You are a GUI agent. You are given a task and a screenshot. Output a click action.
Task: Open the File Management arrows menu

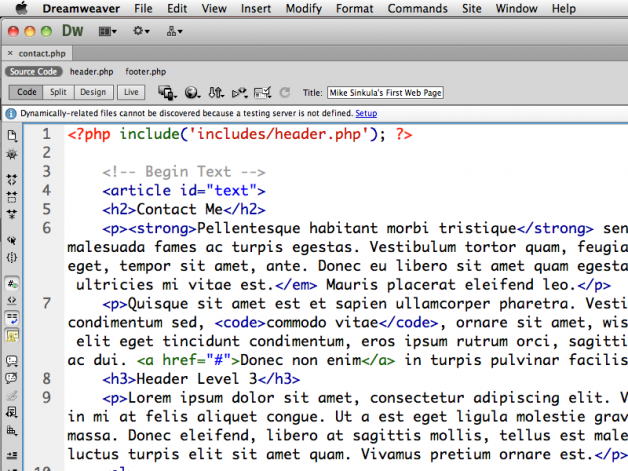point(216,93)
